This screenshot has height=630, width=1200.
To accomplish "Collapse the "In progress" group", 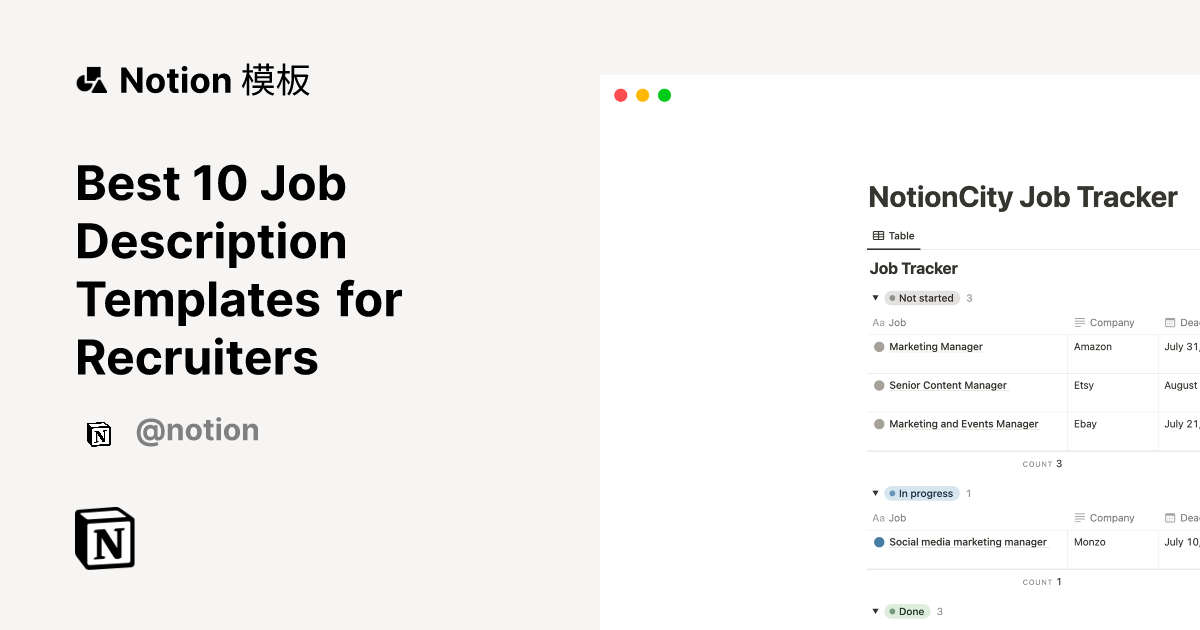I will 875,493.
